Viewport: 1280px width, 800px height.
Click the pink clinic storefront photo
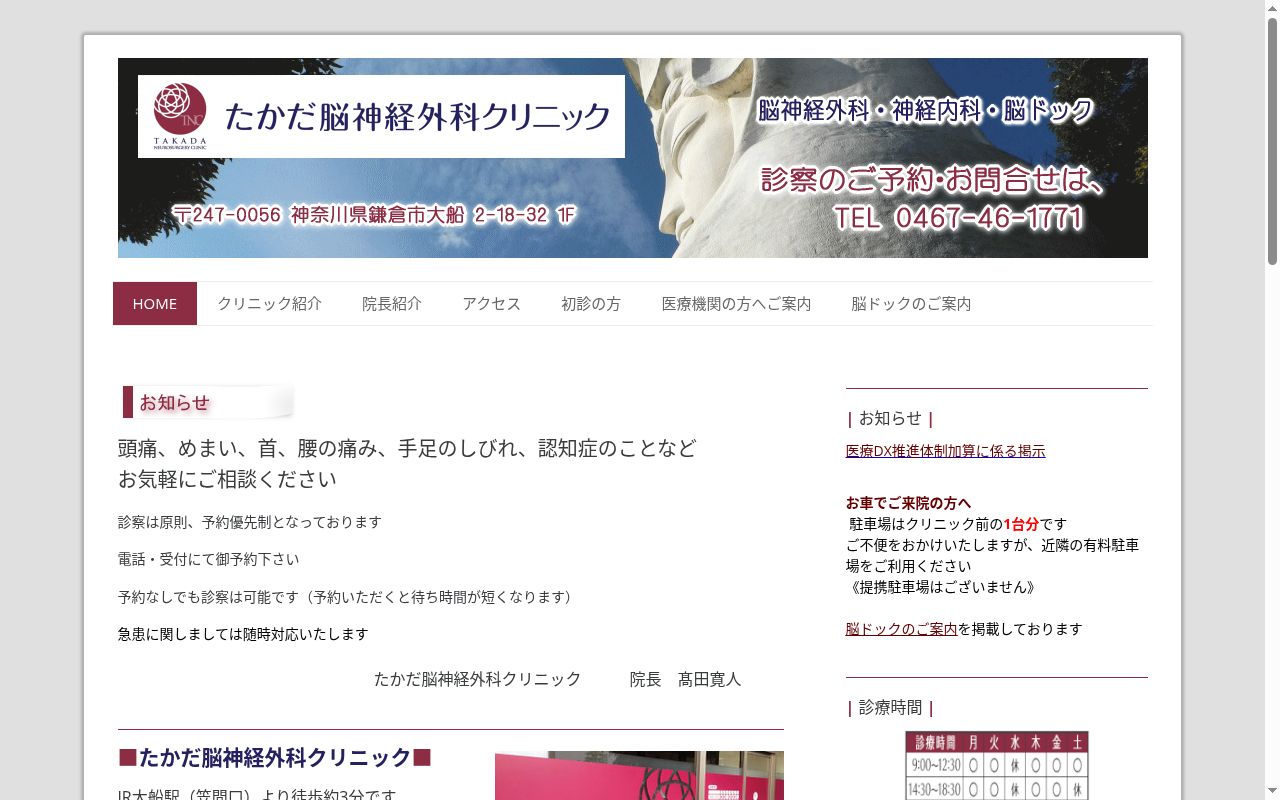639,776
